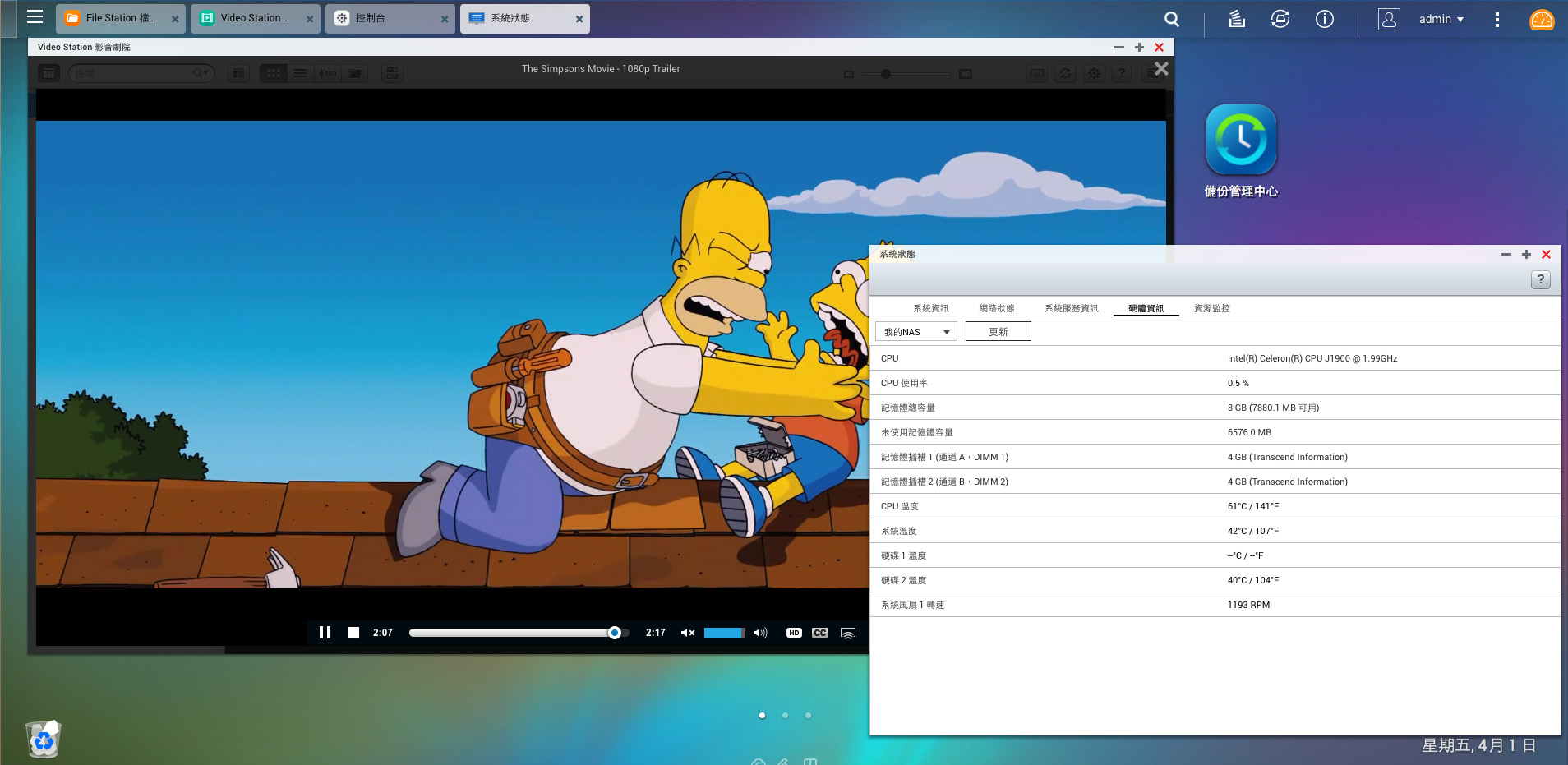This screenshot has width=1568, height=765.
Task: Open Video Station help question icon
Action: [1122, 73]
